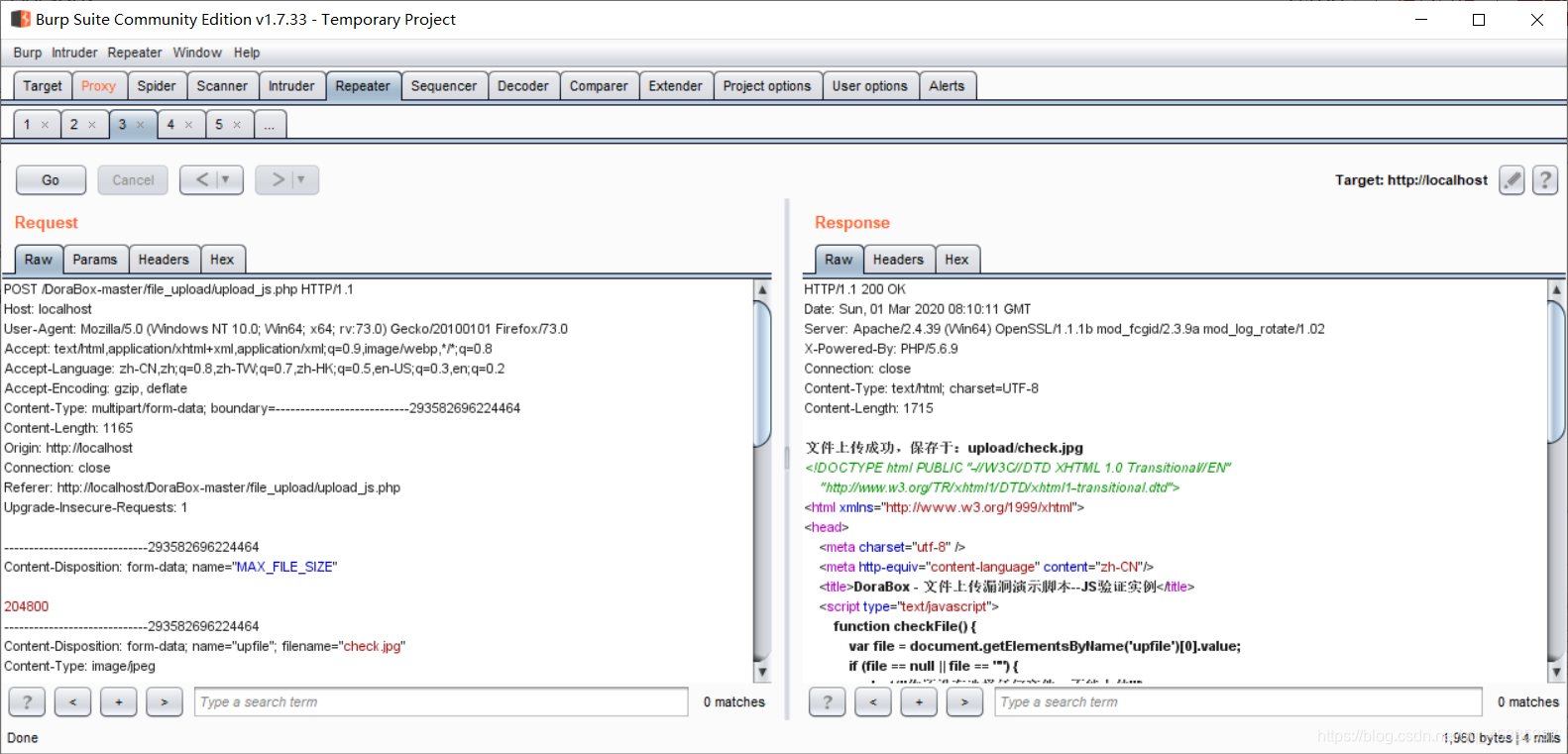The height and width of the screenshot is (754, 1568).
Task: Open the new Repeater tab '...' button
Action: coord(270,125)
